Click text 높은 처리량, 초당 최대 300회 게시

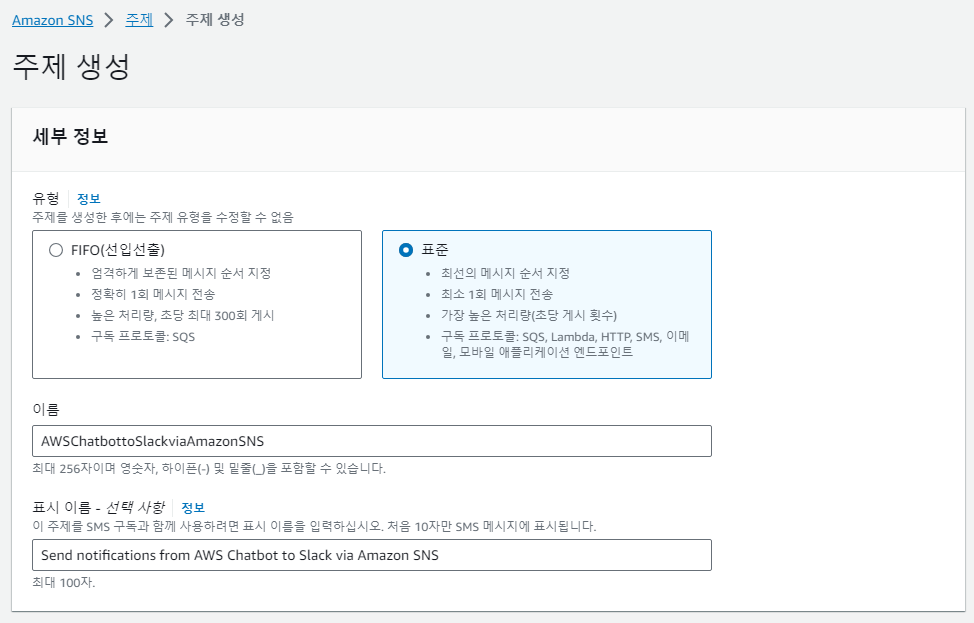(x=183, y=316)
